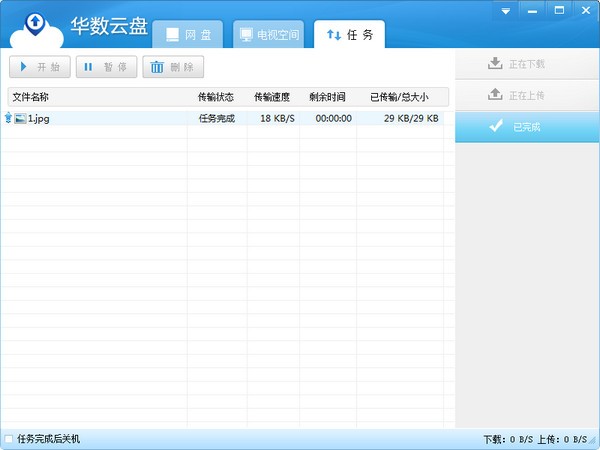Click the trash icon on 删除 button
Viewport: 600px width, 450px height.
tap(157, 67)
